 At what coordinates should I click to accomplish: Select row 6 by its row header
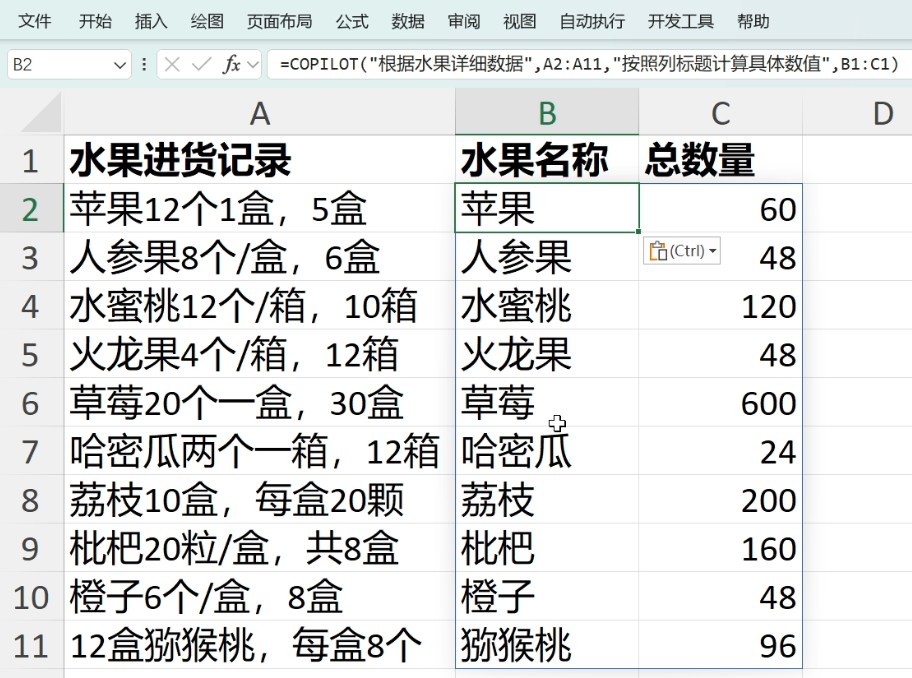point(30,403)
